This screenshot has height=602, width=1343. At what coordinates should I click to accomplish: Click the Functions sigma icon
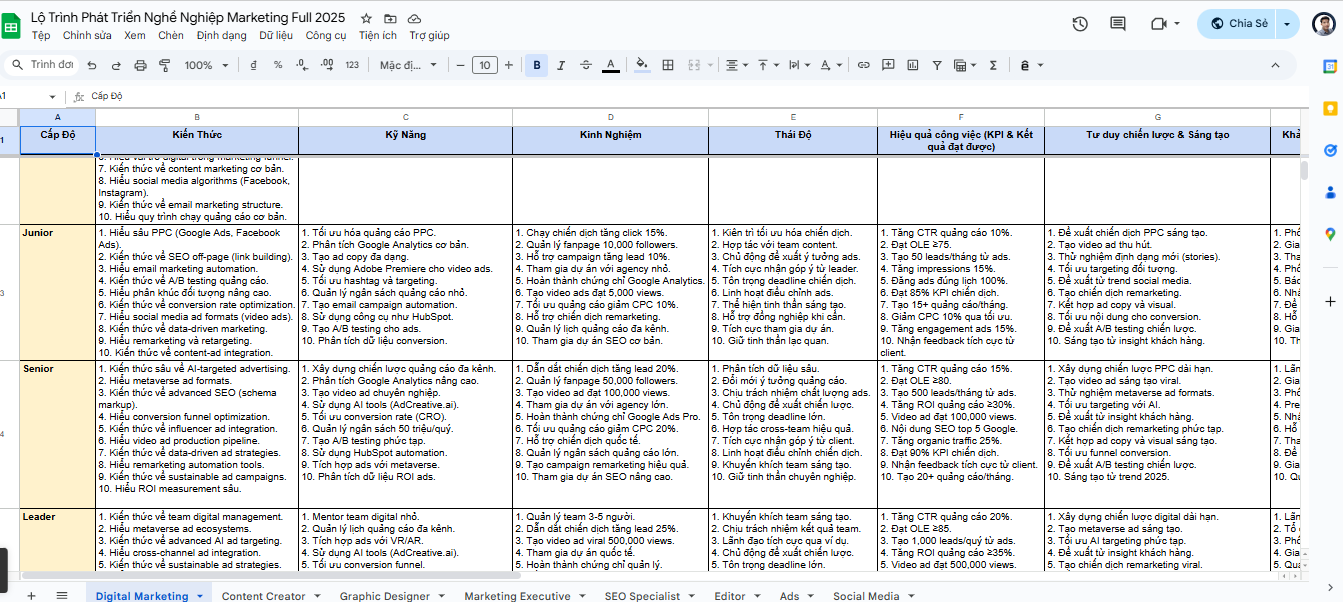(x=993, y=65)
